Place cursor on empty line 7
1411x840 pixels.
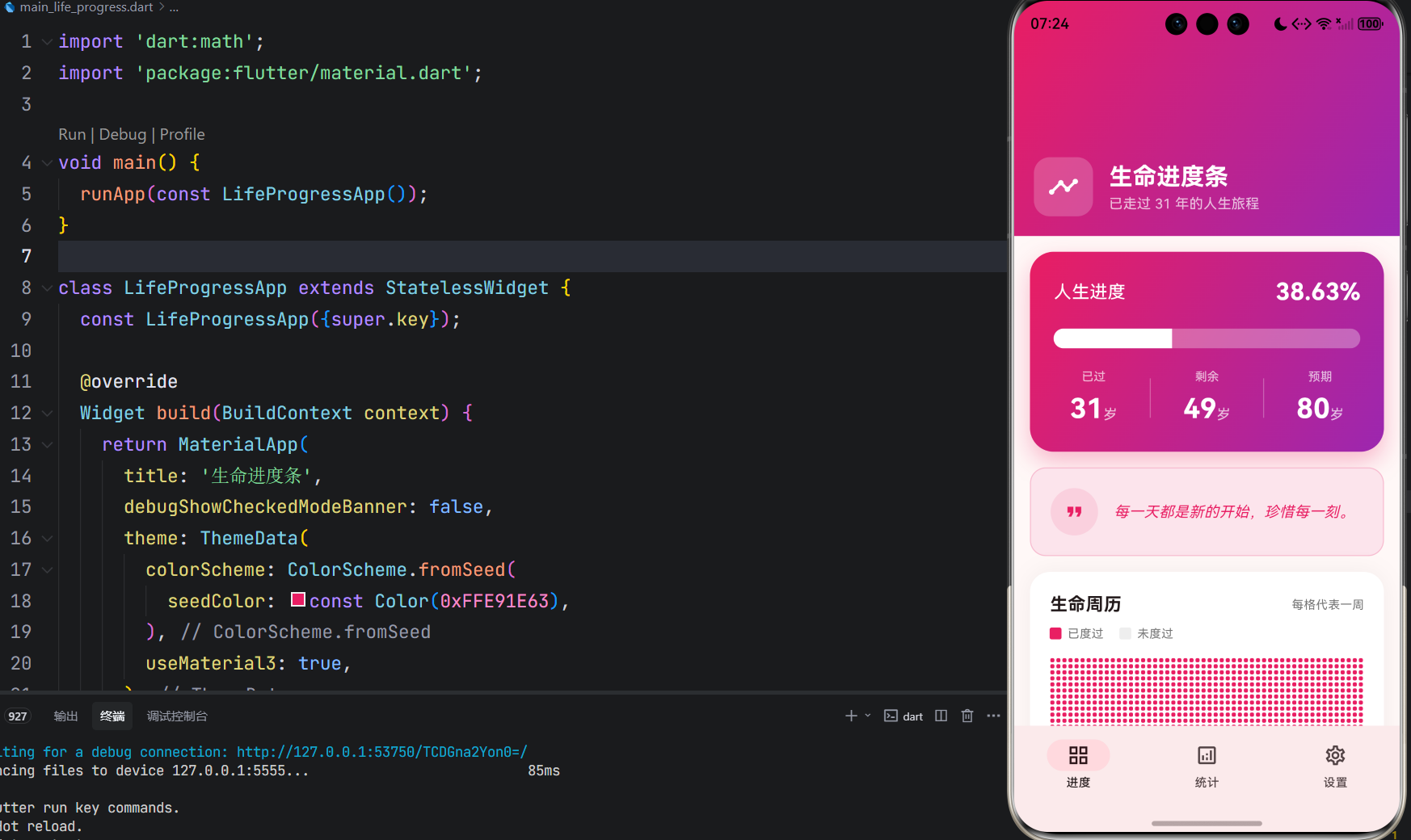click(533, 257)
